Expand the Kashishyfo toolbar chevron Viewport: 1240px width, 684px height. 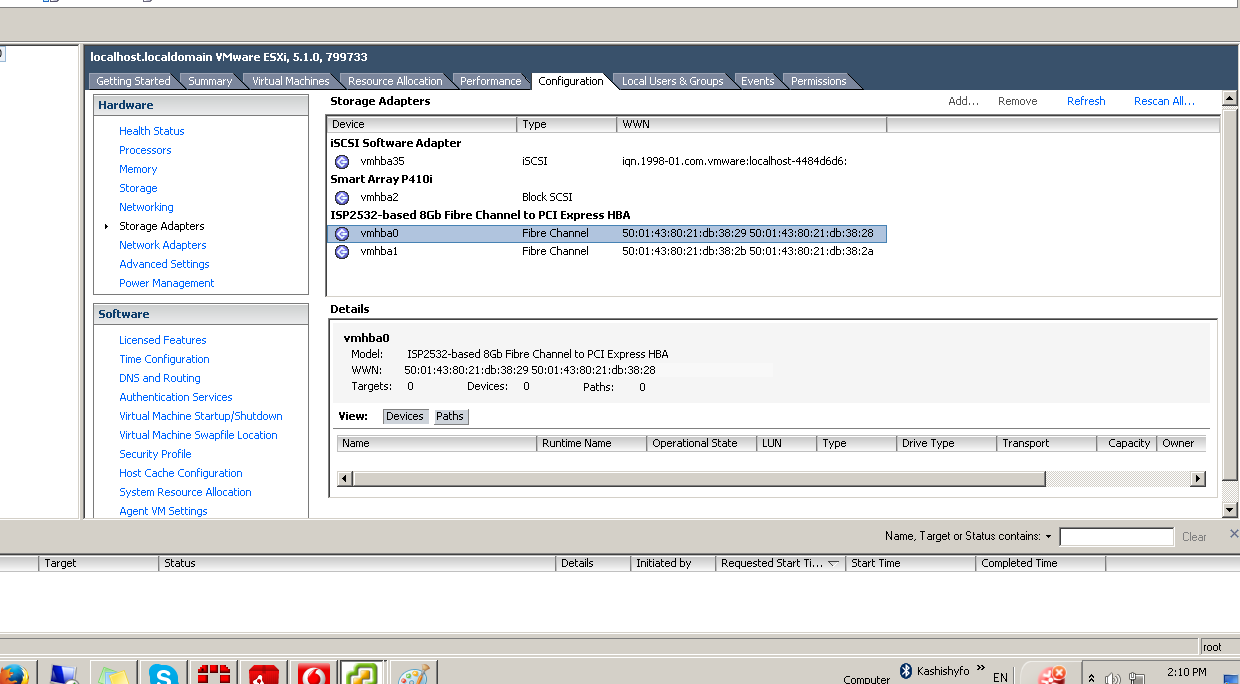pos(981,668)
